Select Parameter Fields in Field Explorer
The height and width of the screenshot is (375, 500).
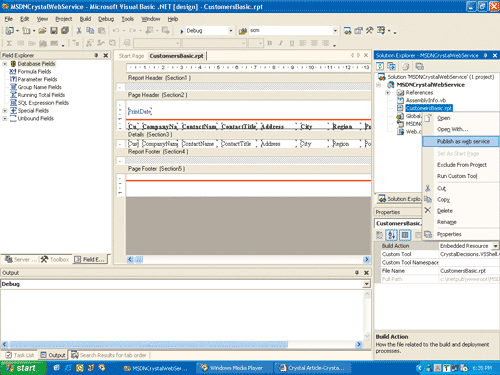point(33,79)
